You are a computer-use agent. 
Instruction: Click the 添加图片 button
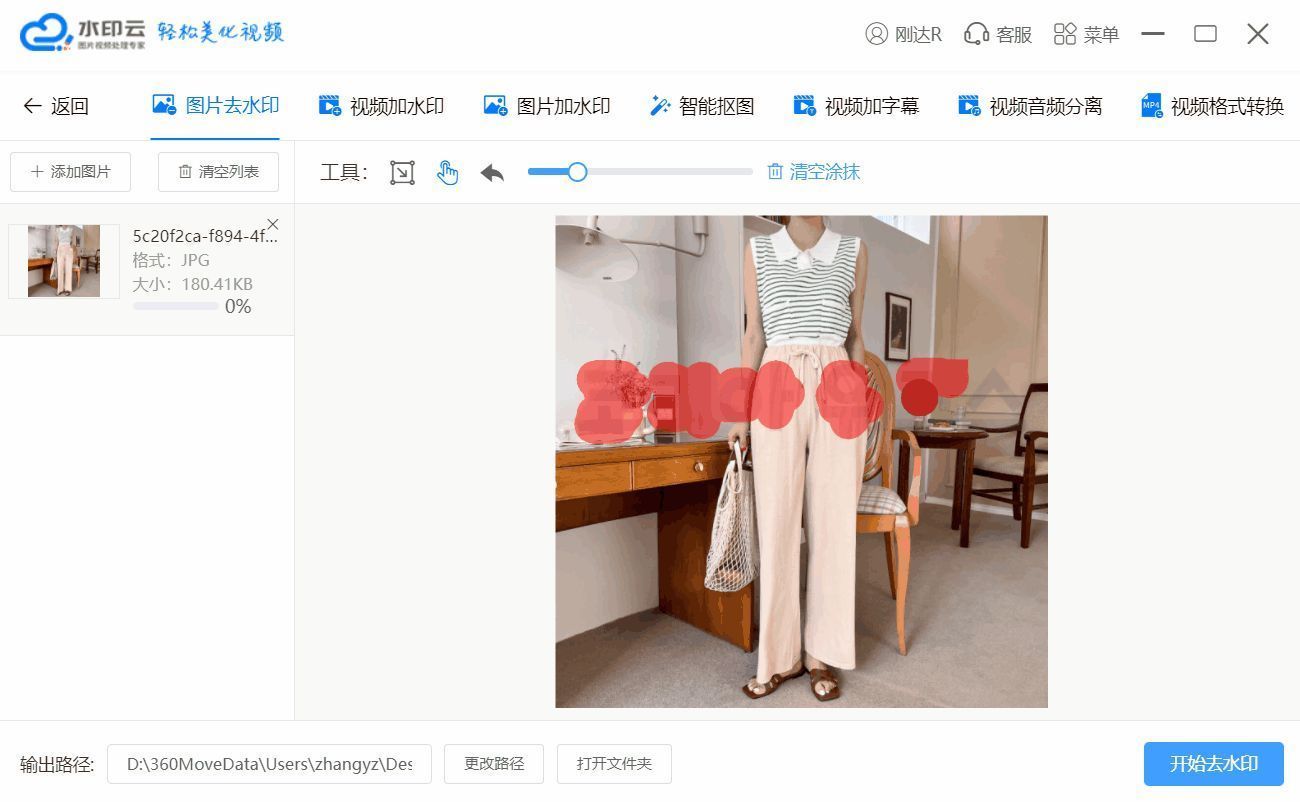click(70, 172)
